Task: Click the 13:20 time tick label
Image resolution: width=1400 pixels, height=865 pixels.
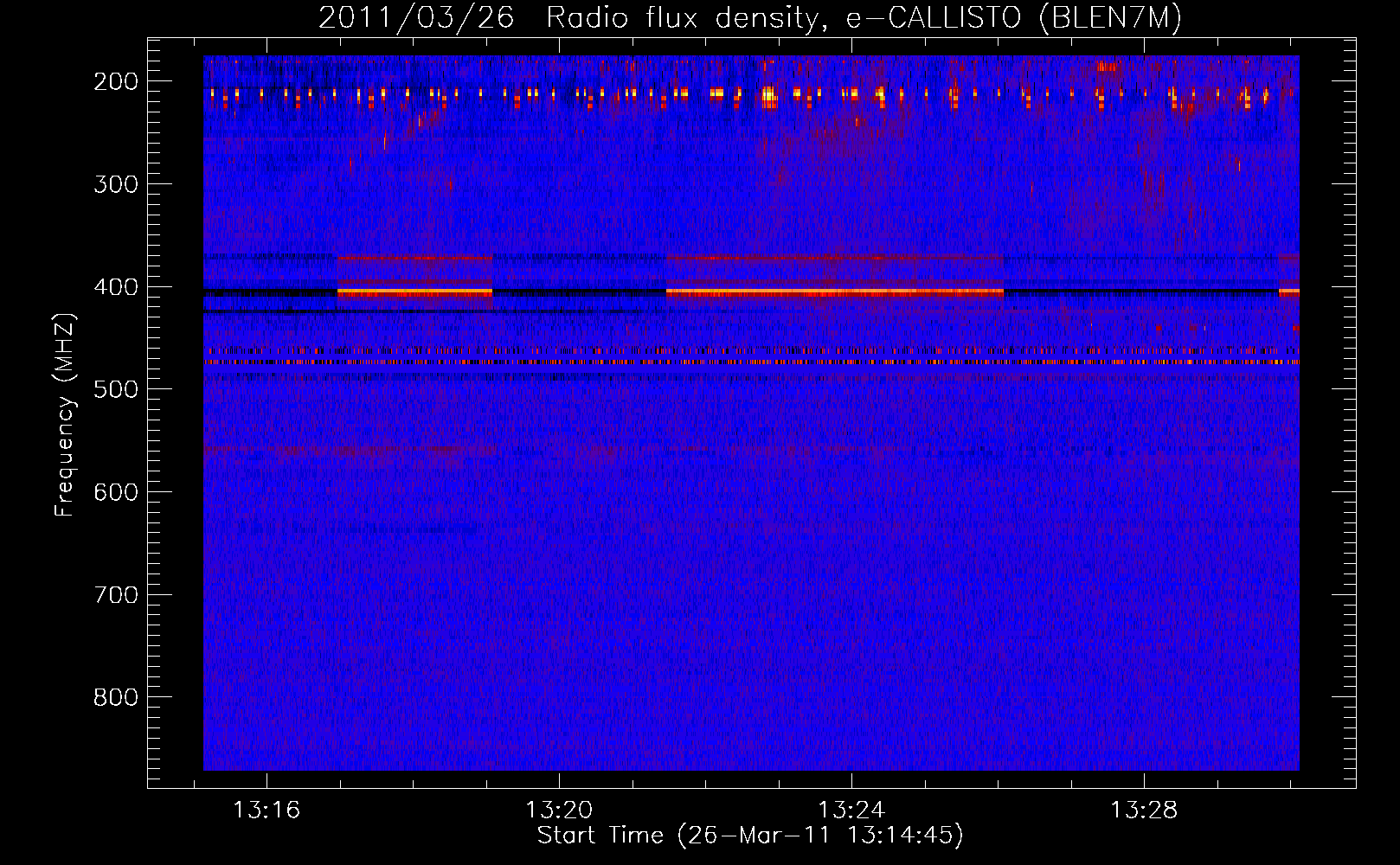Action: click(559, 811)
